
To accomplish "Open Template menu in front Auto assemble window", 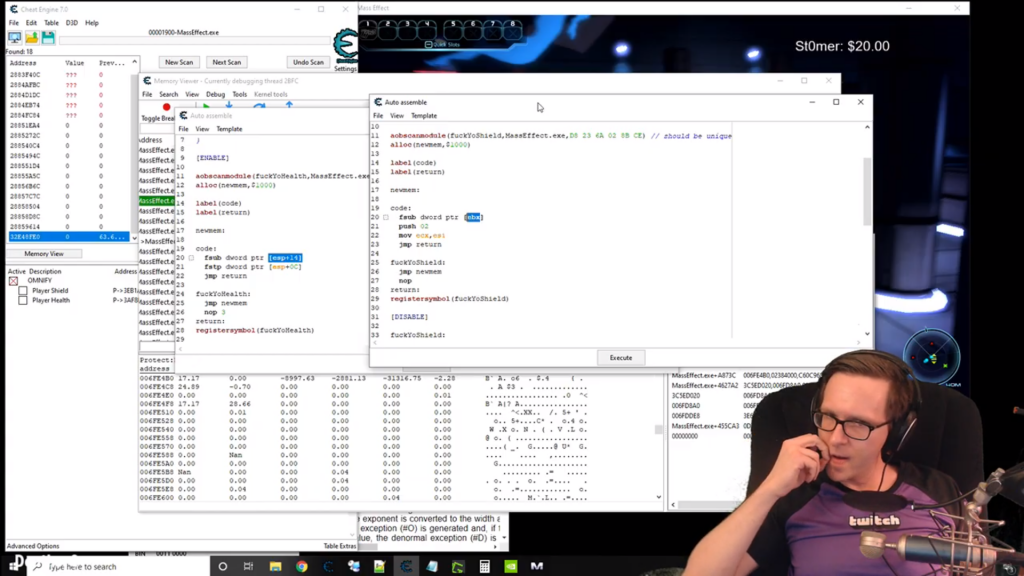I will 424,116.
